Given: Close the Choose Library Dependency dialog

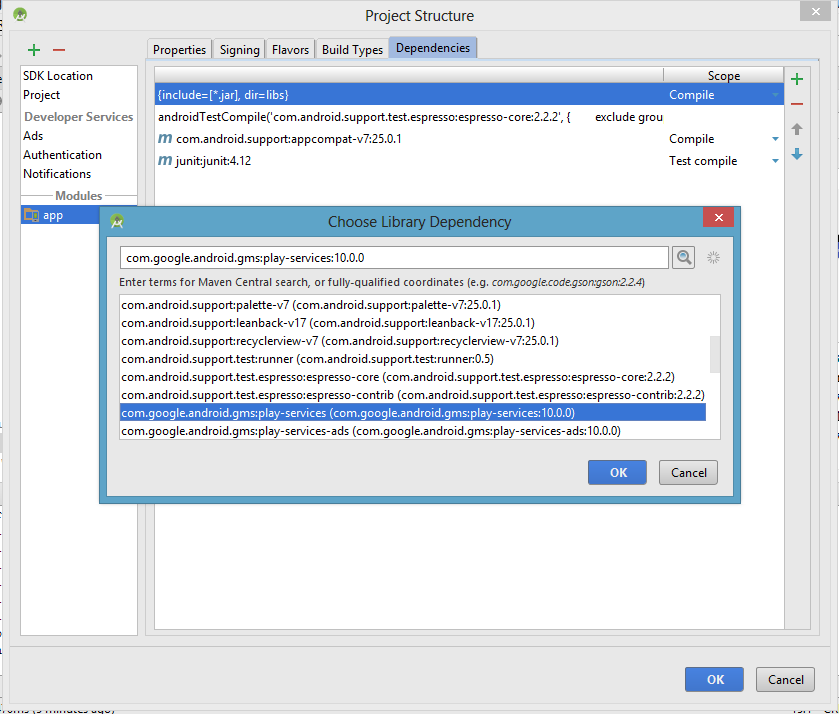Looking at the screenshot, I should coord(719,217).
